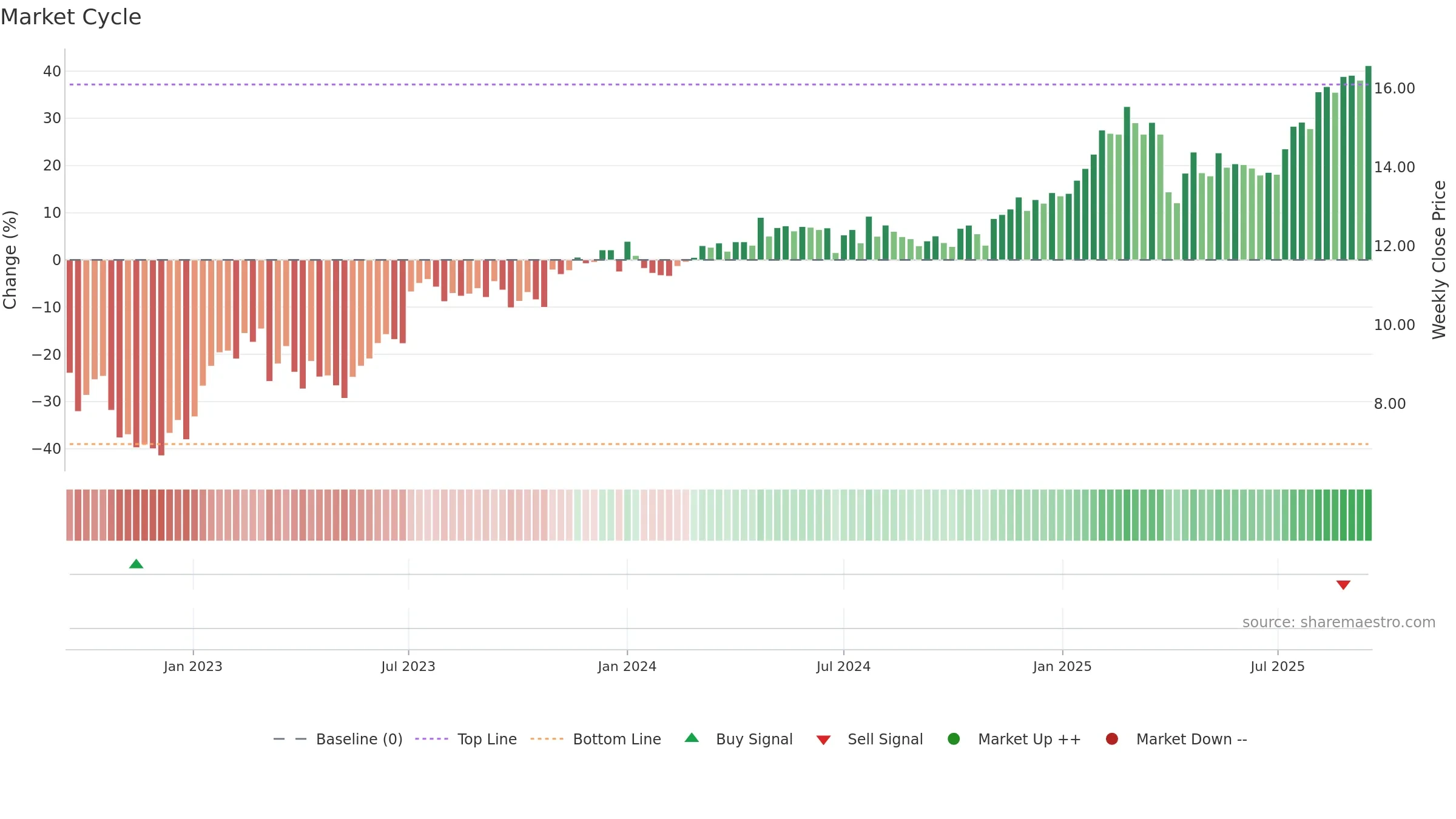1456x819 pixels.
Task: Click the purple dotted line sample in legend
Action: (431, 739)
